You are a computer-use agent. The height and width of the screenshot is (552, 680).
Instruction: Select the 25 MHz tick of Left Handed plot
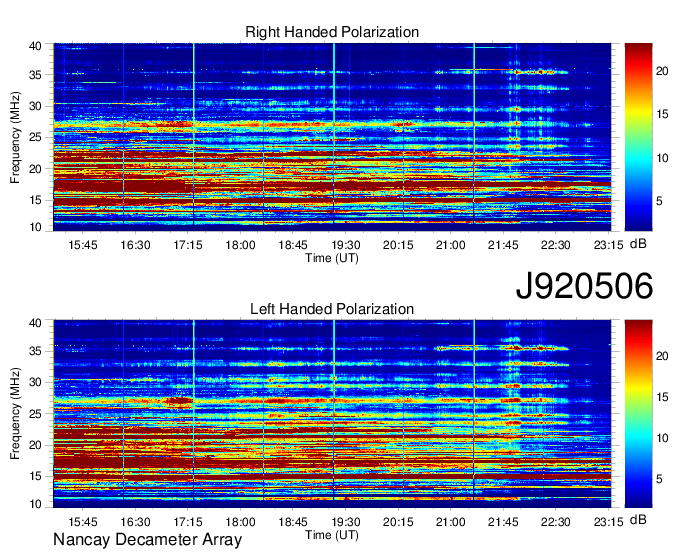coord(35,414)
